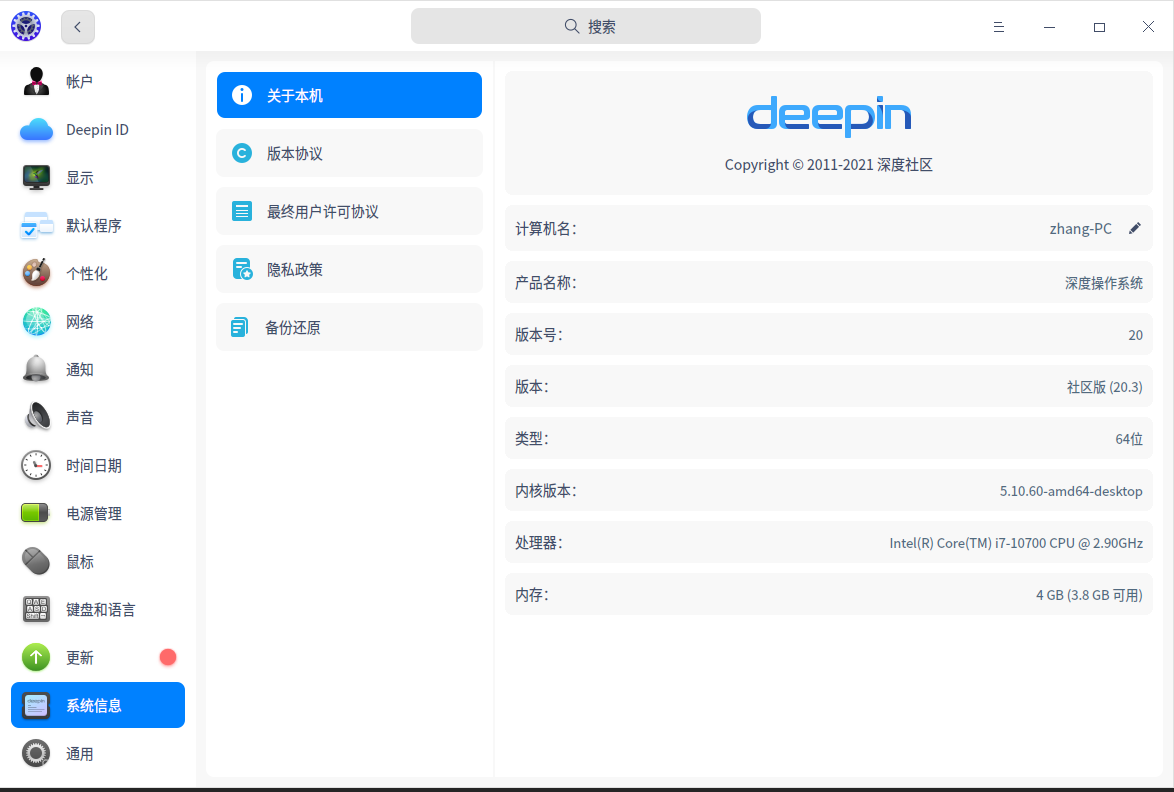Screen dimensions: 1174x792
Task: Open 个性化 personalization palette icon
Action: pos(36,273)
